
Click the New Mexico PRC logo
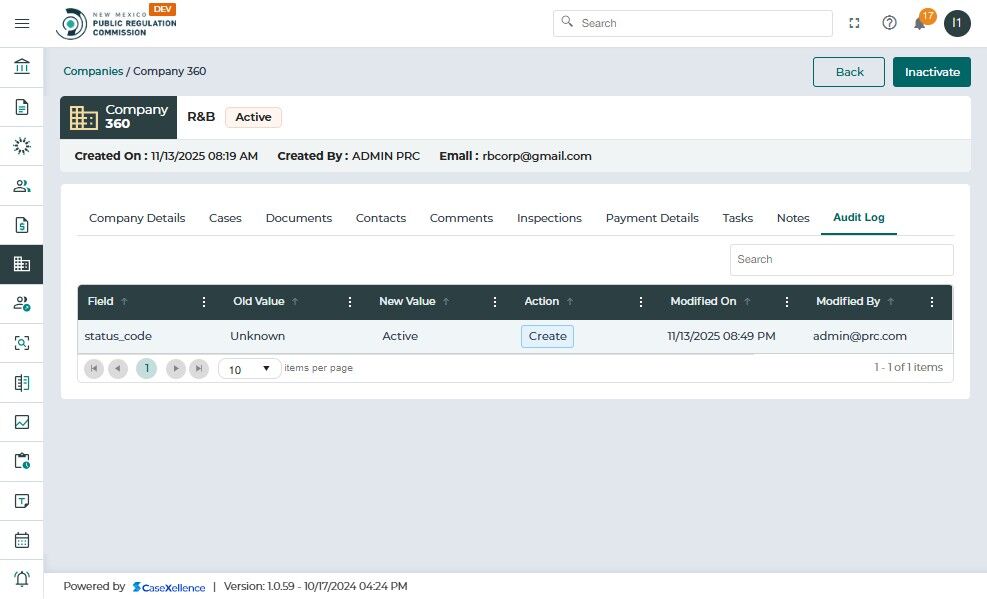point(116,22)
